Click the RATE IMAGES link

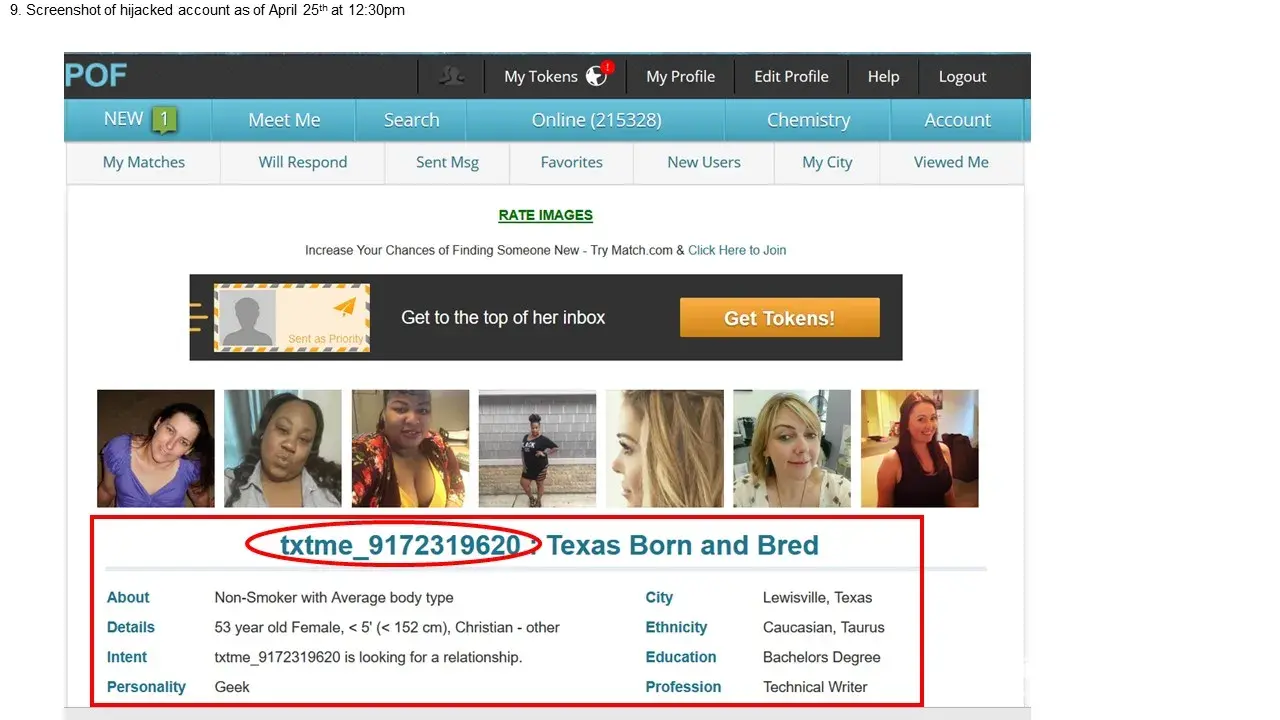coord(546,215)
